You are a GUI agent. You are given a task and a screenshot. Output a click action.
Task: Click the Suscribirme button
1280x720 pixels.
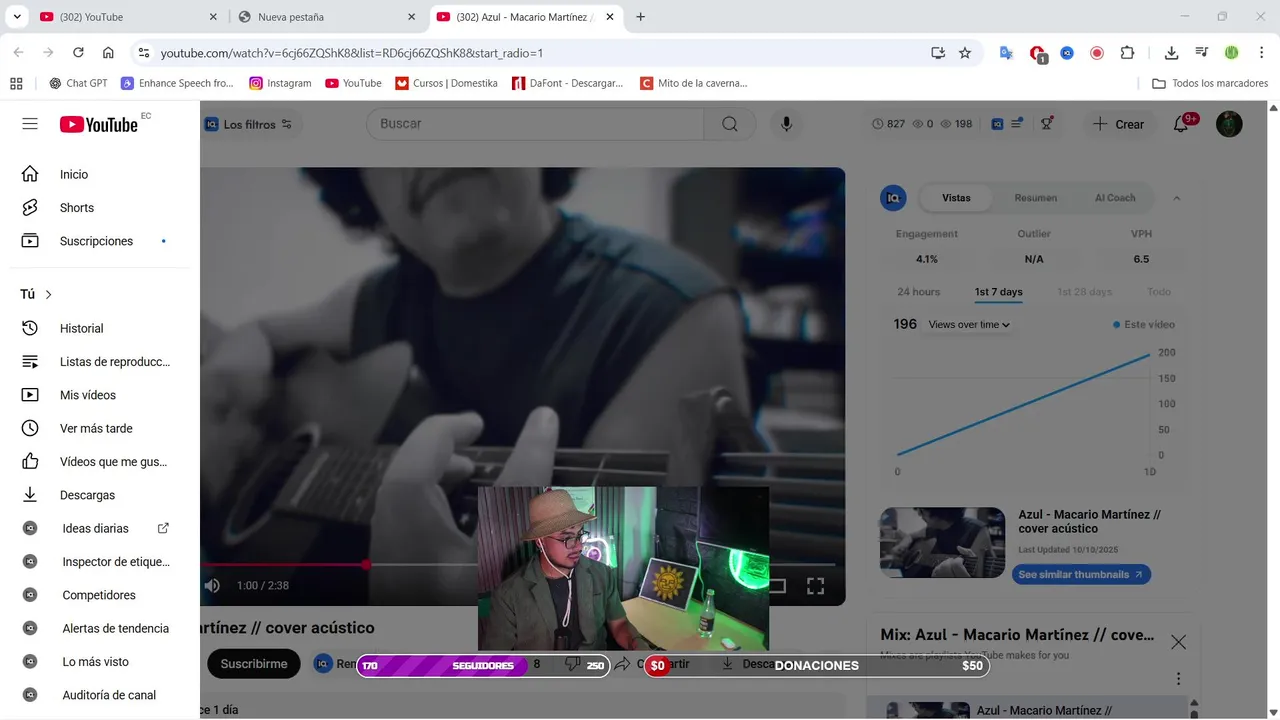pyautogui.click(x=254, y=664)
